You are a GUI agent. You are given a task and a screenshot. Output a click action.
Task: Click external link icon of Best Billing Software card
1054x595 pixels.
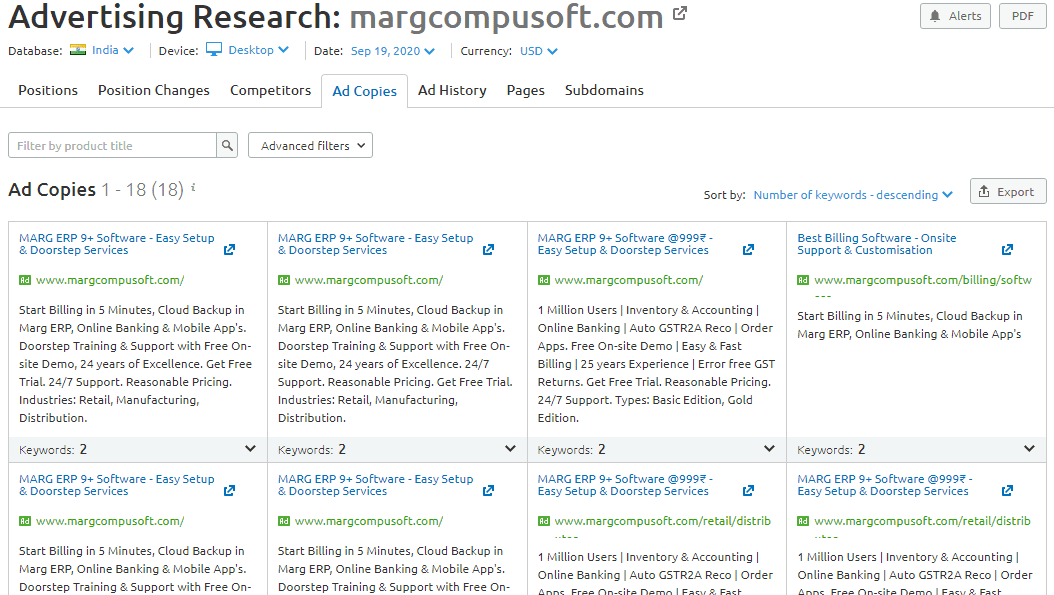[1007, 249]
